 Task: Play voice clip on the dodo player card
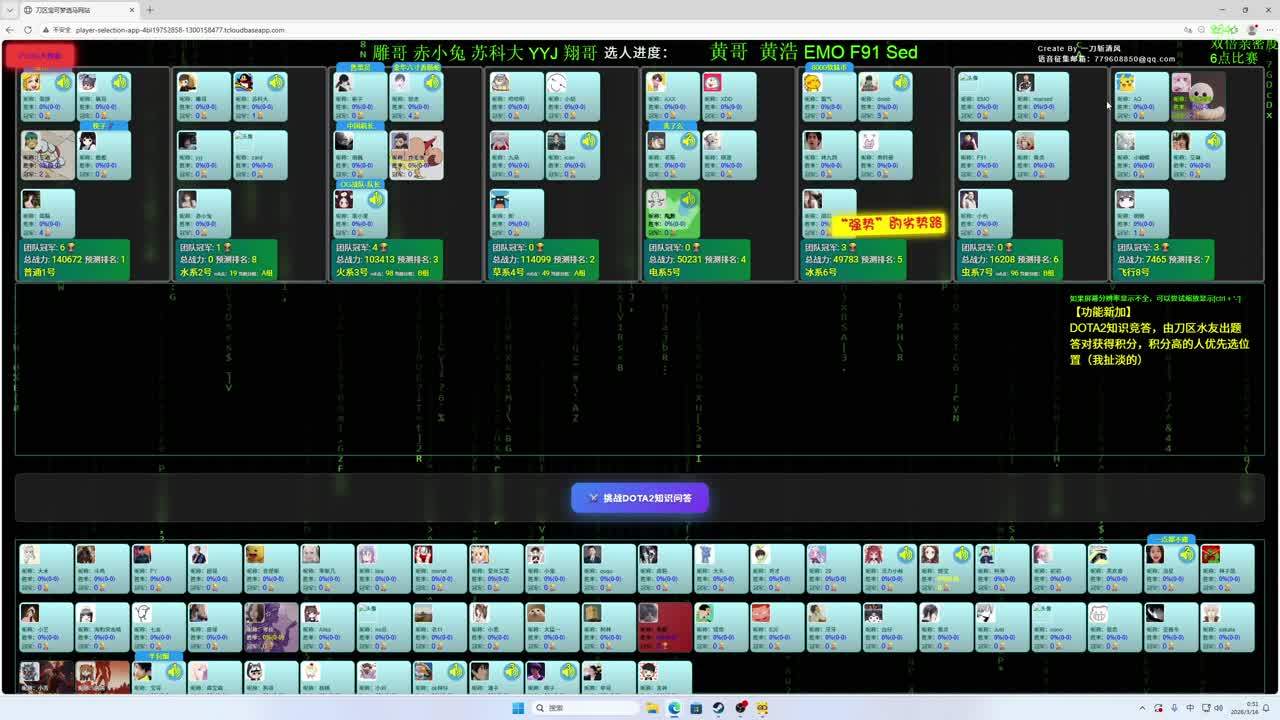tap(901, 83)
